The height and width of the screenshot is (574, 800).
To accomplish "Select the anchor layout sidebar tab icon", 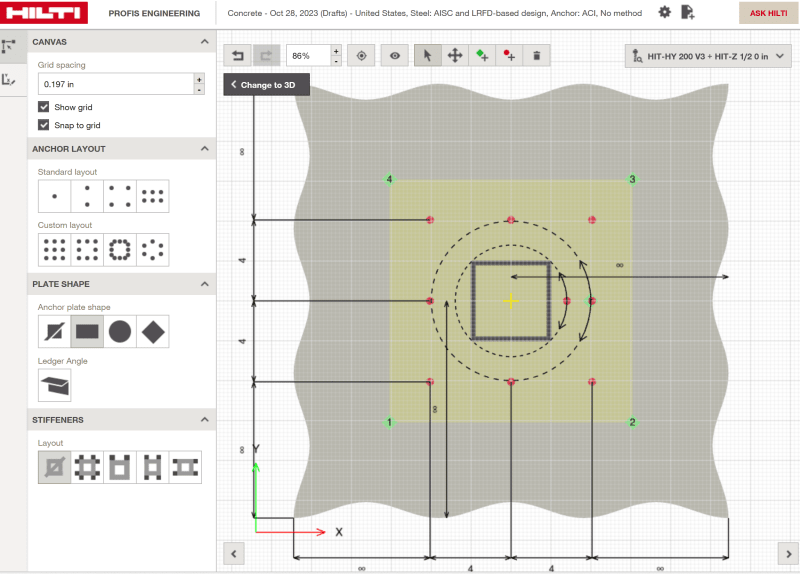I will click(x=9, y=46).
